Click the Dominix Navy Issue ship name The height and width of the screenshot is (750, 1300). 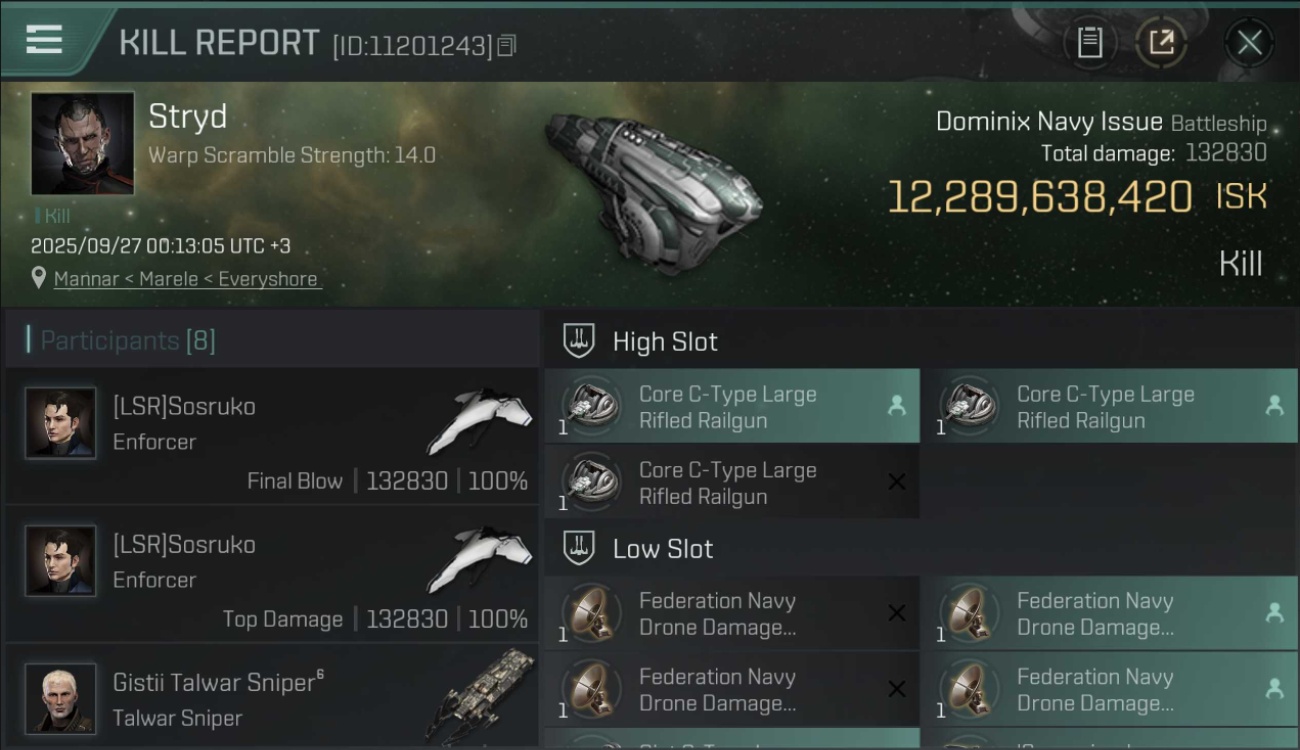(x=1048, y=123)
